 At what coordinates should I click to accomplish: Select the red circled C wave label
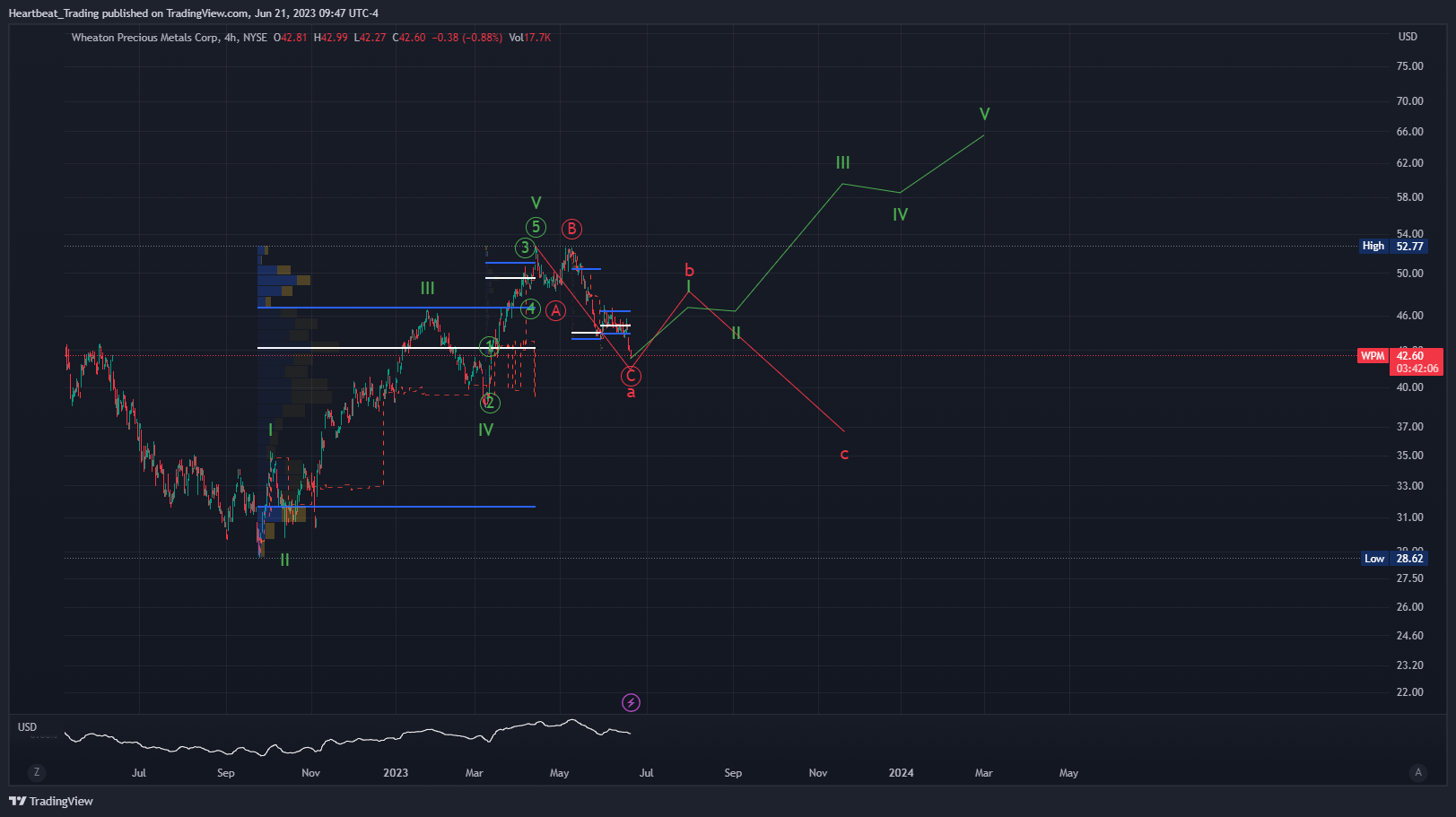[632, 377]
